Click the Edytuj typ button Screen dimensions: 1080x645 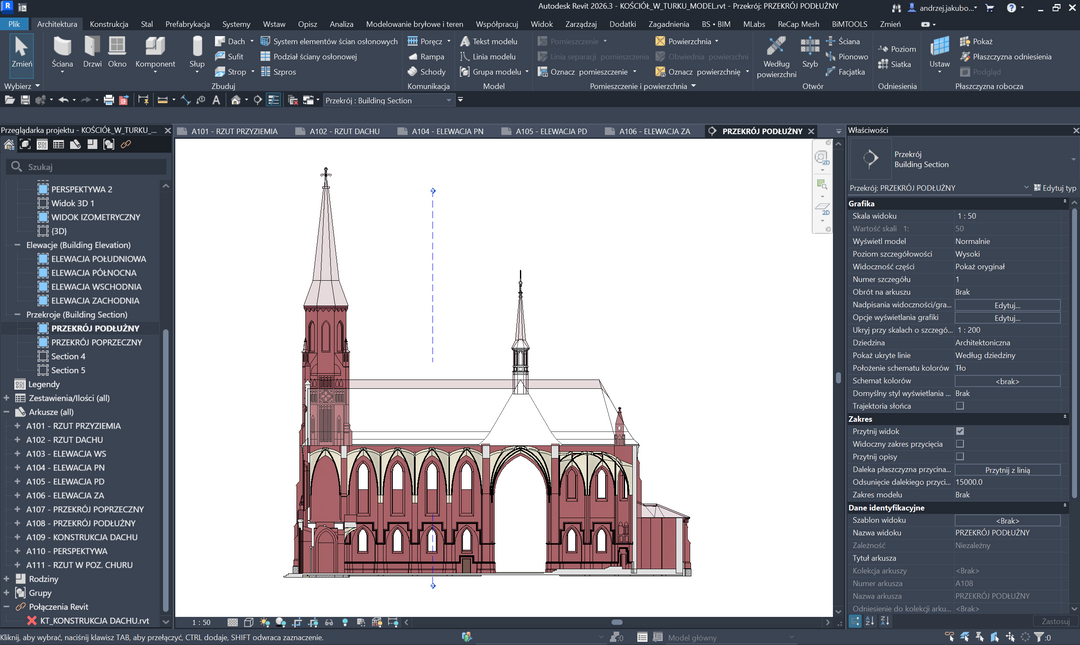1054,188
